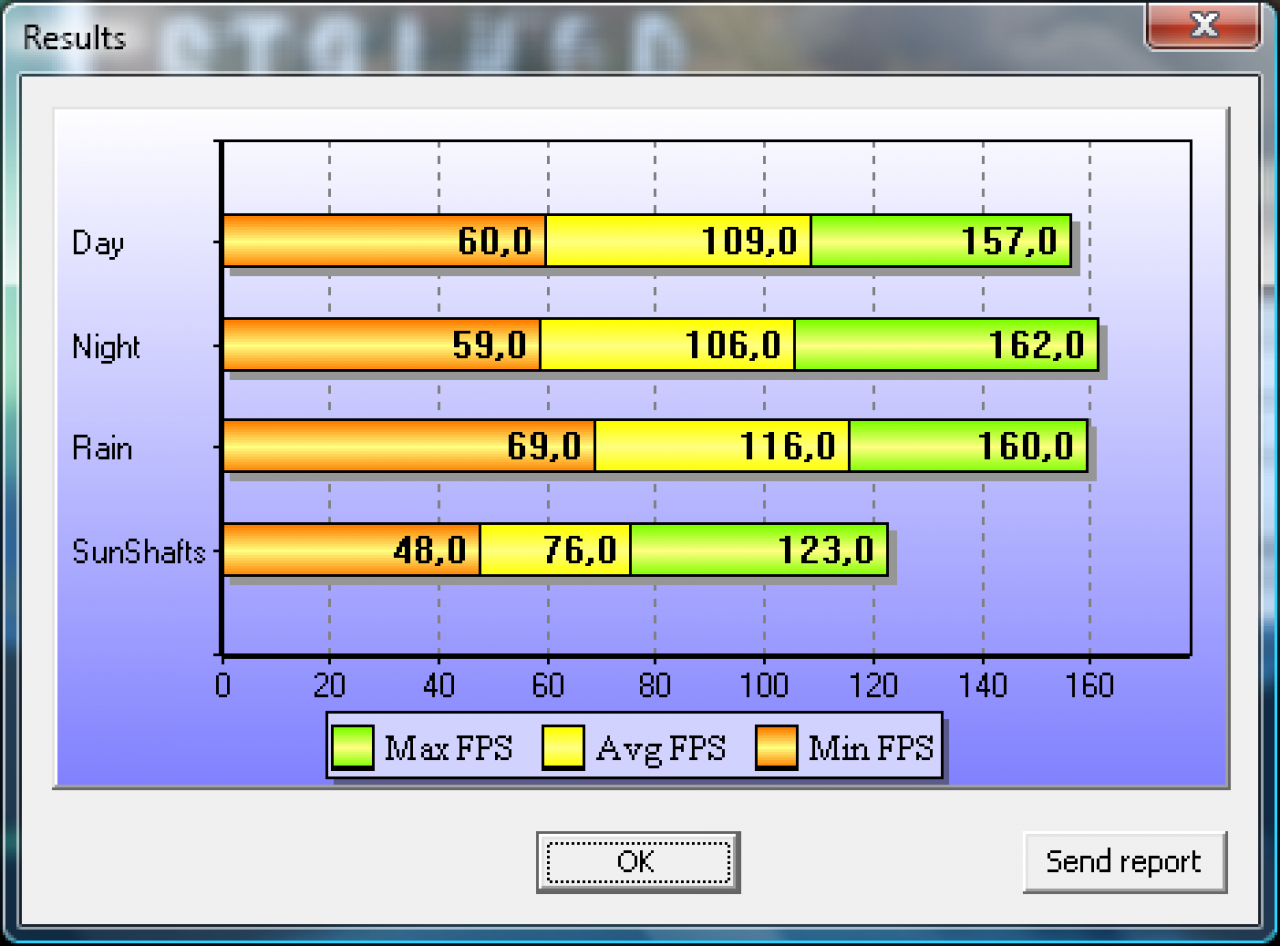Click the Rain maximum value 160,0
The height and width of the screenshot is (946, 1280).
(x=1026, y=446)
